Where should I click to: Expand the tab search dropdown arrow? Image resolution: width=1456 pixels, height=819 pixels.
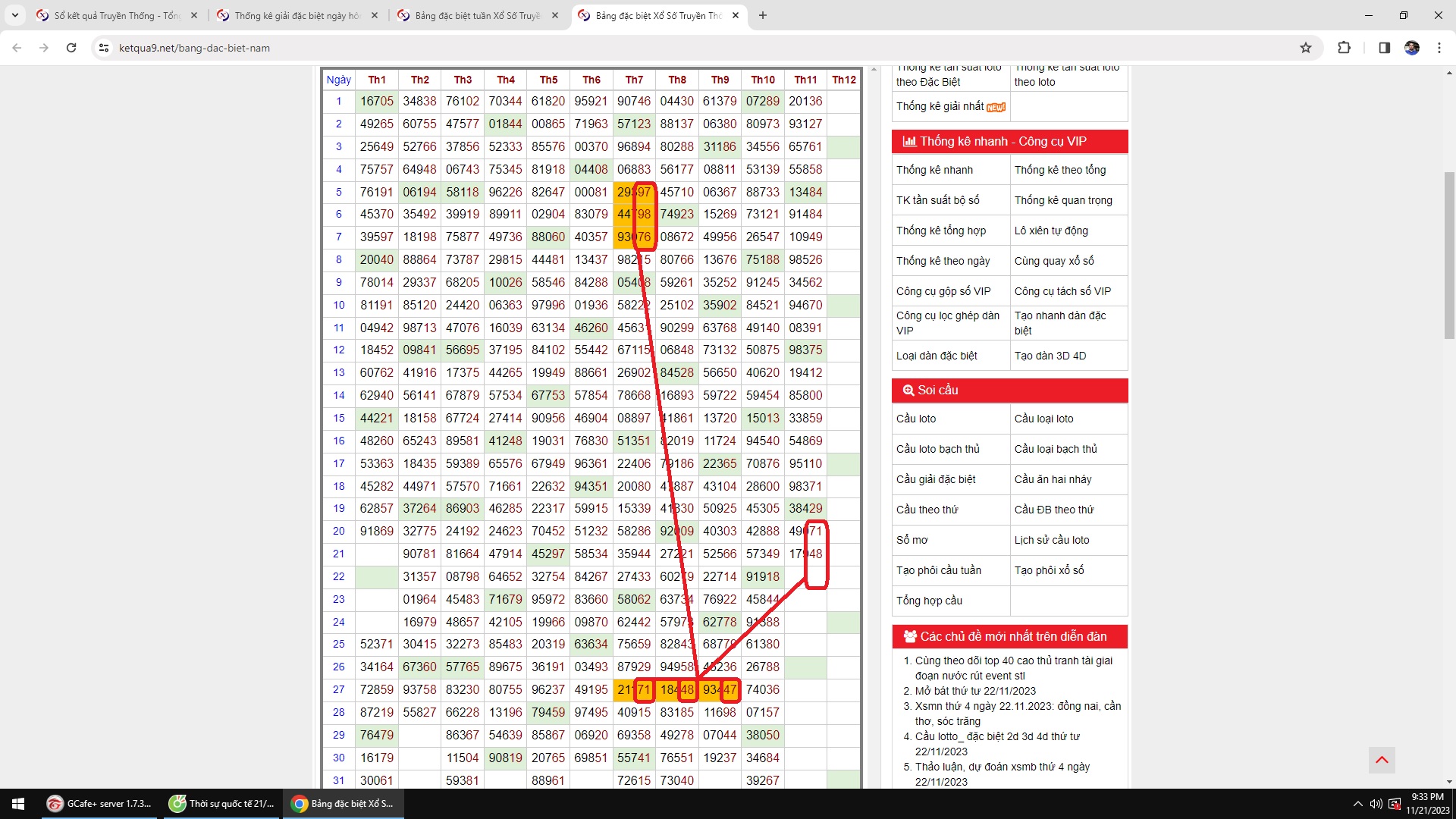[14, 15]
